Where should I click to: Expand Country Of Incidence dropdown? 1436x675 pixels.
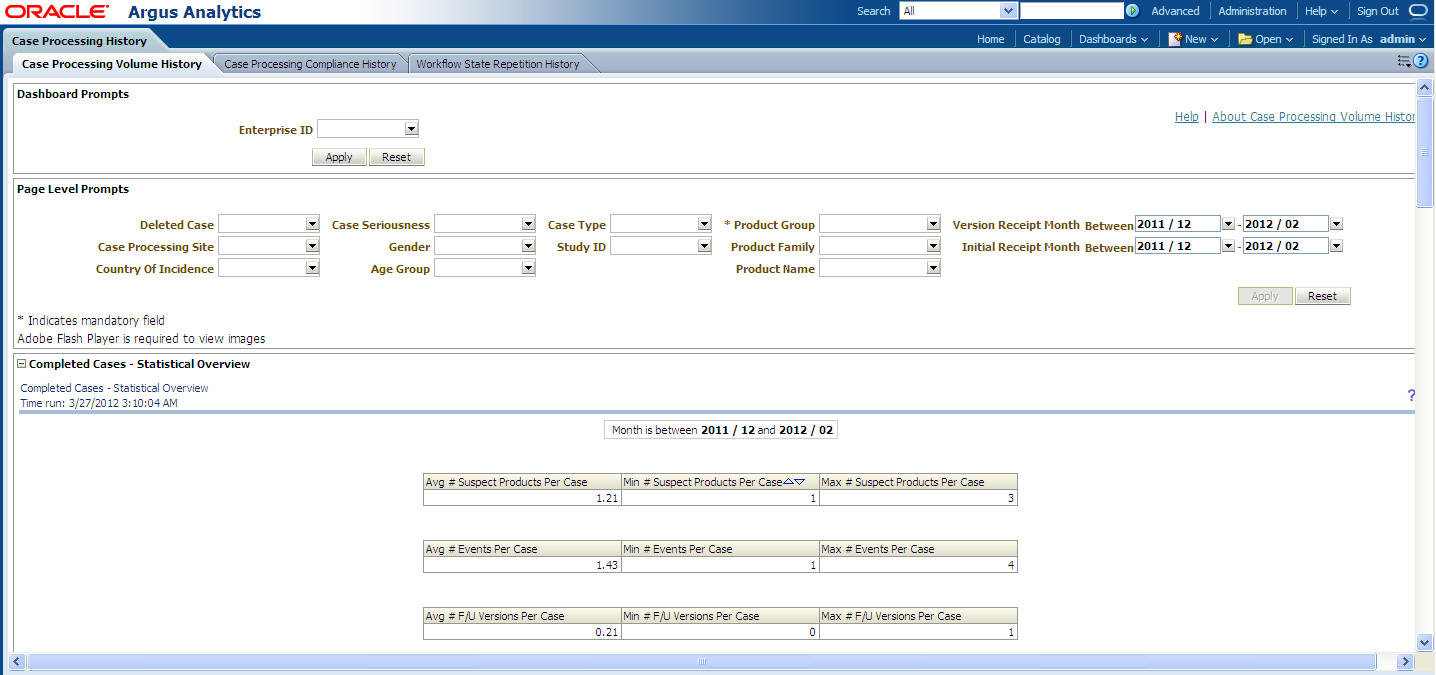tap(312, 268)
